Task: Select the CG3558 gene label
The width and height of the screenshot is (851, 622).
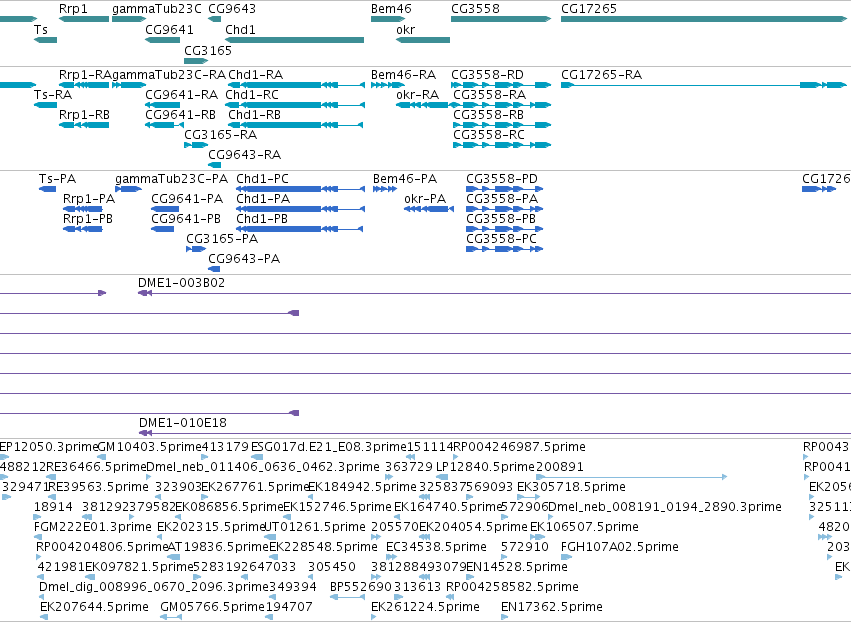Action: [x=475, y=9]
